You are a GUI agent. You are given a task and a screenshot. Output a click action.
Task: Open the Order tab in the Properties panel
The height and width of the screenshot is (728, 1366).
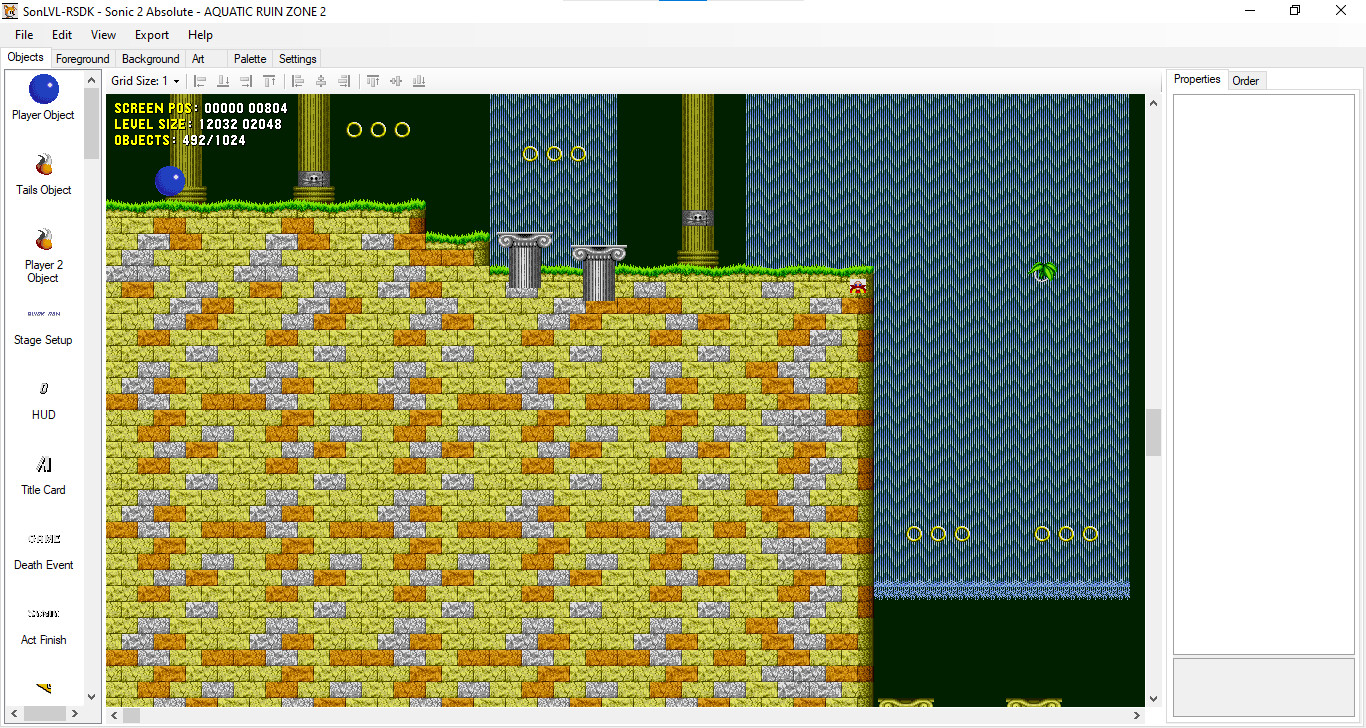pyautogui.click(x=1246, y=80)
